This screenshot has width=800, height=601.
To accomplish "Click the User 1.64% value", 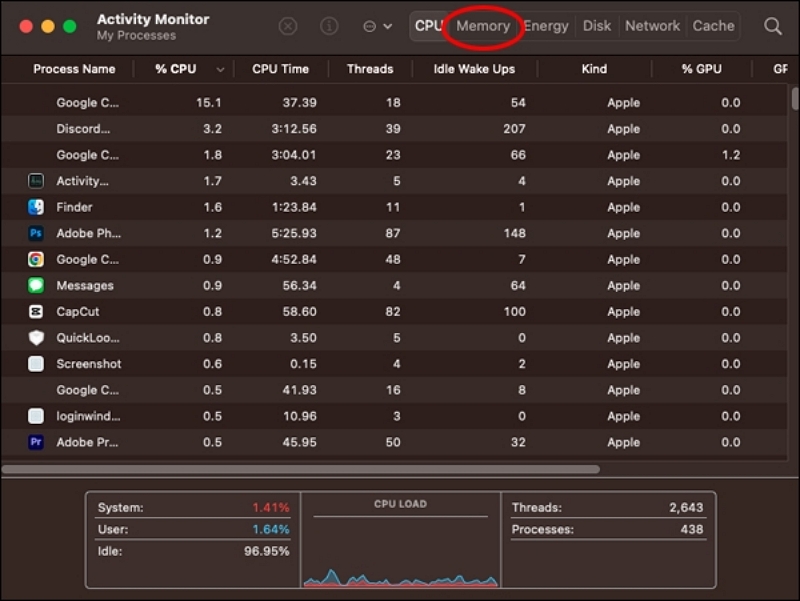I will (x=271, y=530).
